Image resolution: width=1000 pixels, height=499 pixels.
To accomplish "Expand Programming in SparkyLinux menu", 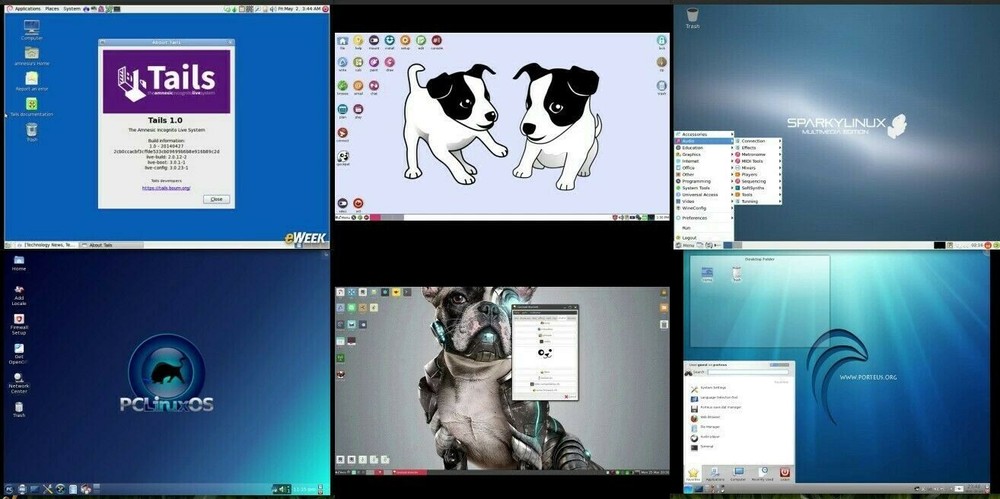I will (704, 181).
